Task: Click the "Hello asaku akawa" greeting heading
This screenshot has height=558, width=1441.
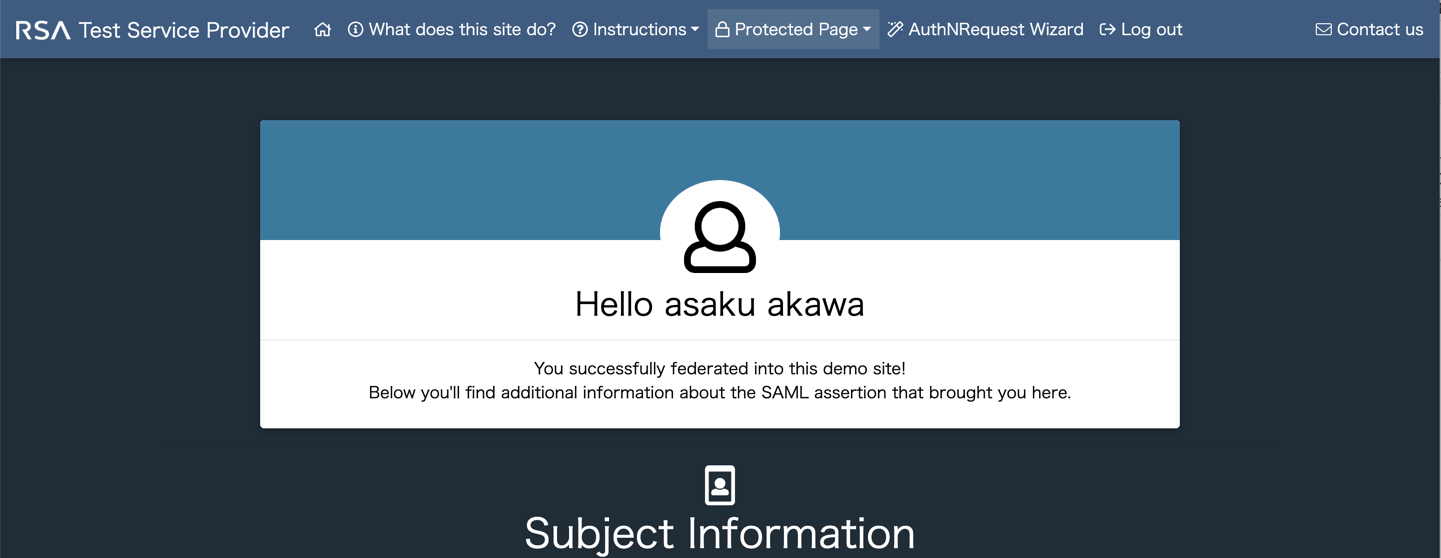Action: (x=720, y=304)
